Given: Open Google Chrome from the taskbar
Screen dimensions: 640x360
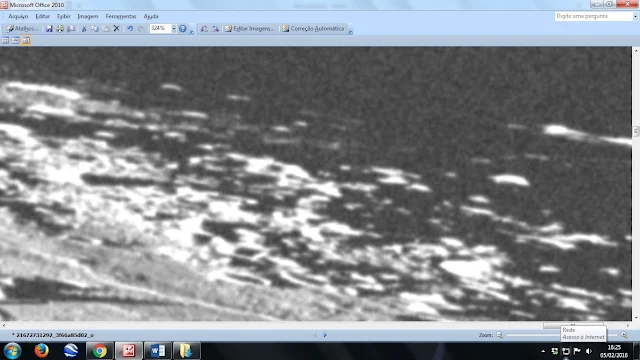Looking at the screenshot, I should point(100,351).
